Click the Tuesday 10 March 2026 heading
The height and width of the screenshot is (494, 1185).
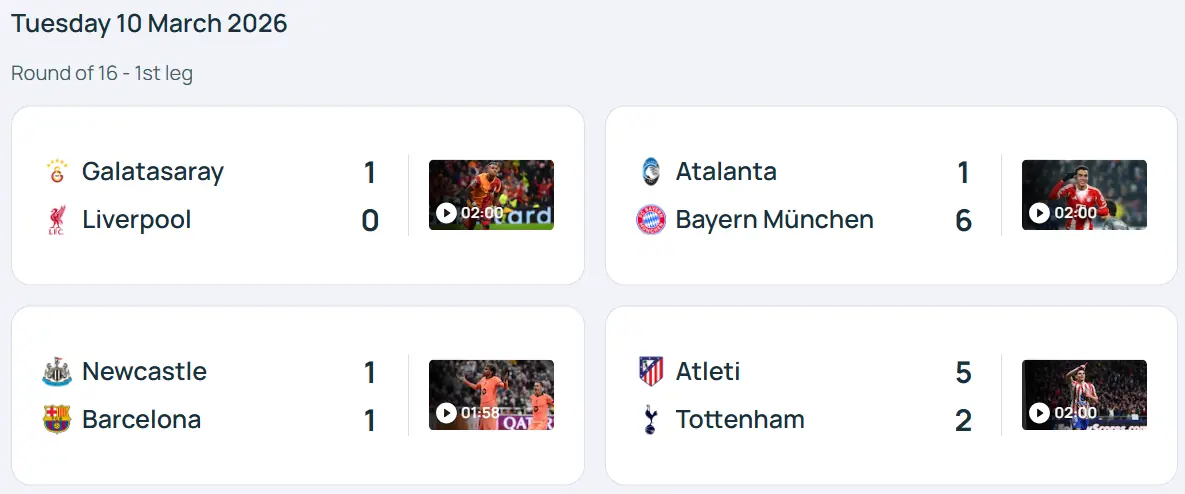click(149, 24)
